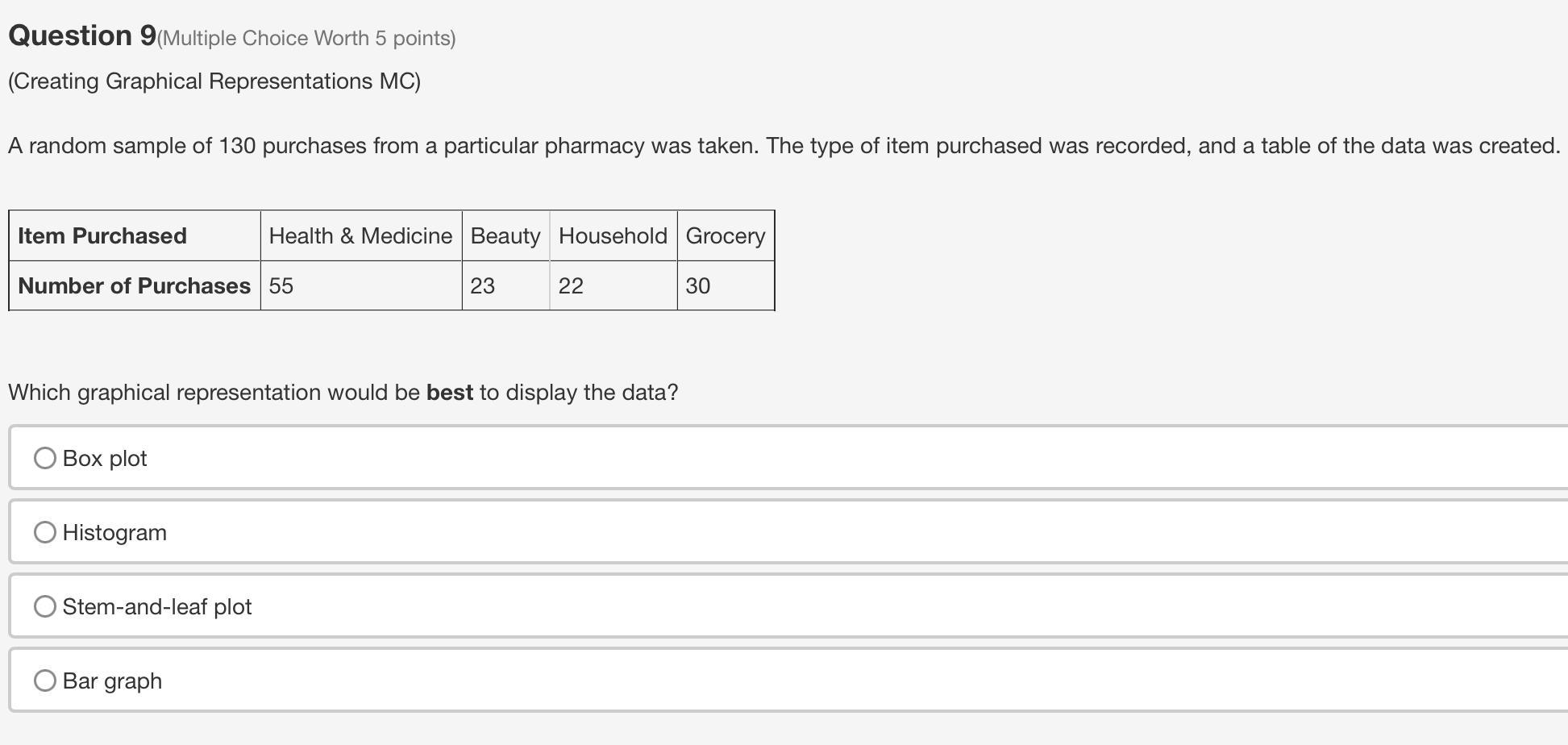Image resolution: width=1568 pixels, height=745 pixels.
Task: Click the cell showing 30 purchases
Action: click(726, 285)
